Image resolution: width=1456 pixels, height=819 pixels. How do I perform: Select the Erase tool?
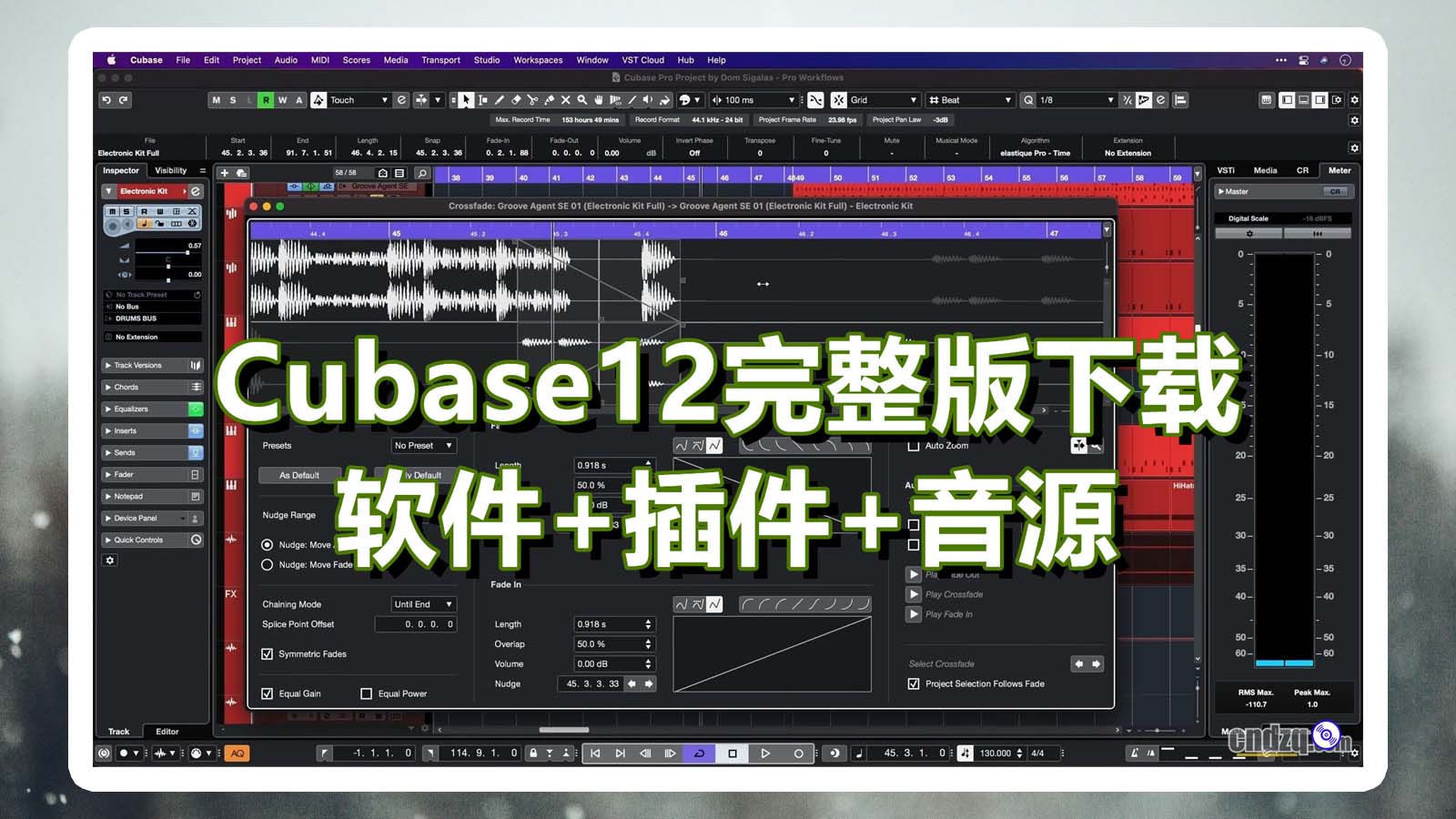[516, 100]
